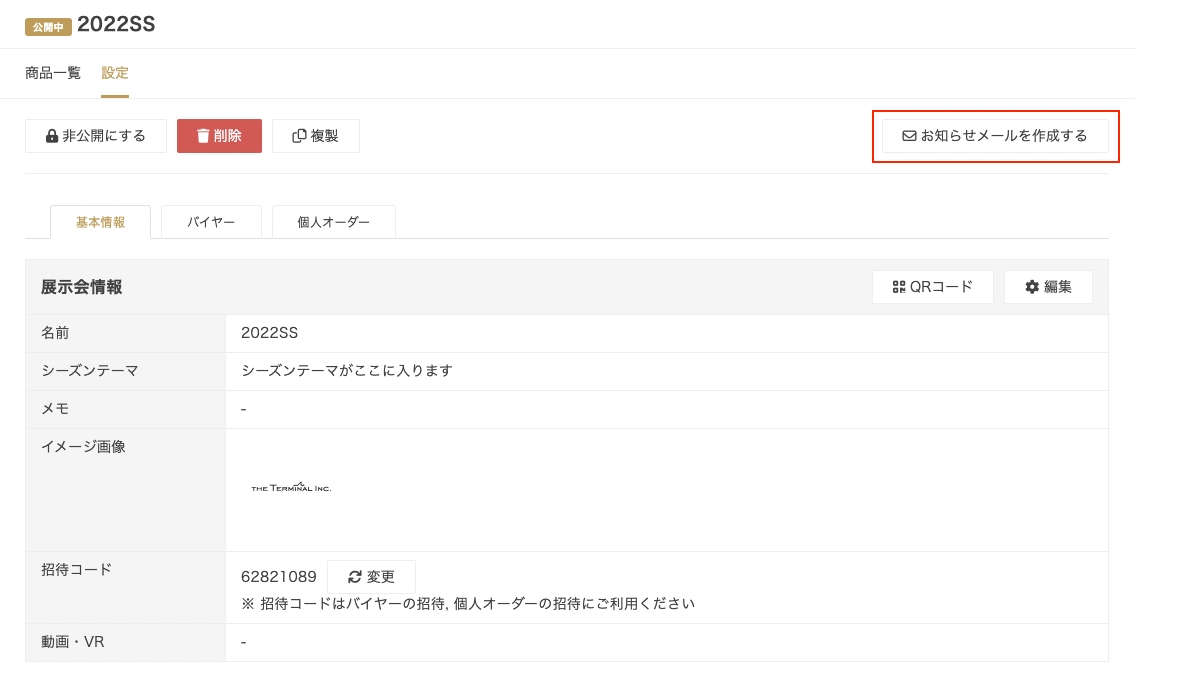This screenshot has height=674, width=1179.
Task: Click the 複製 button
Action: [316, 136]
